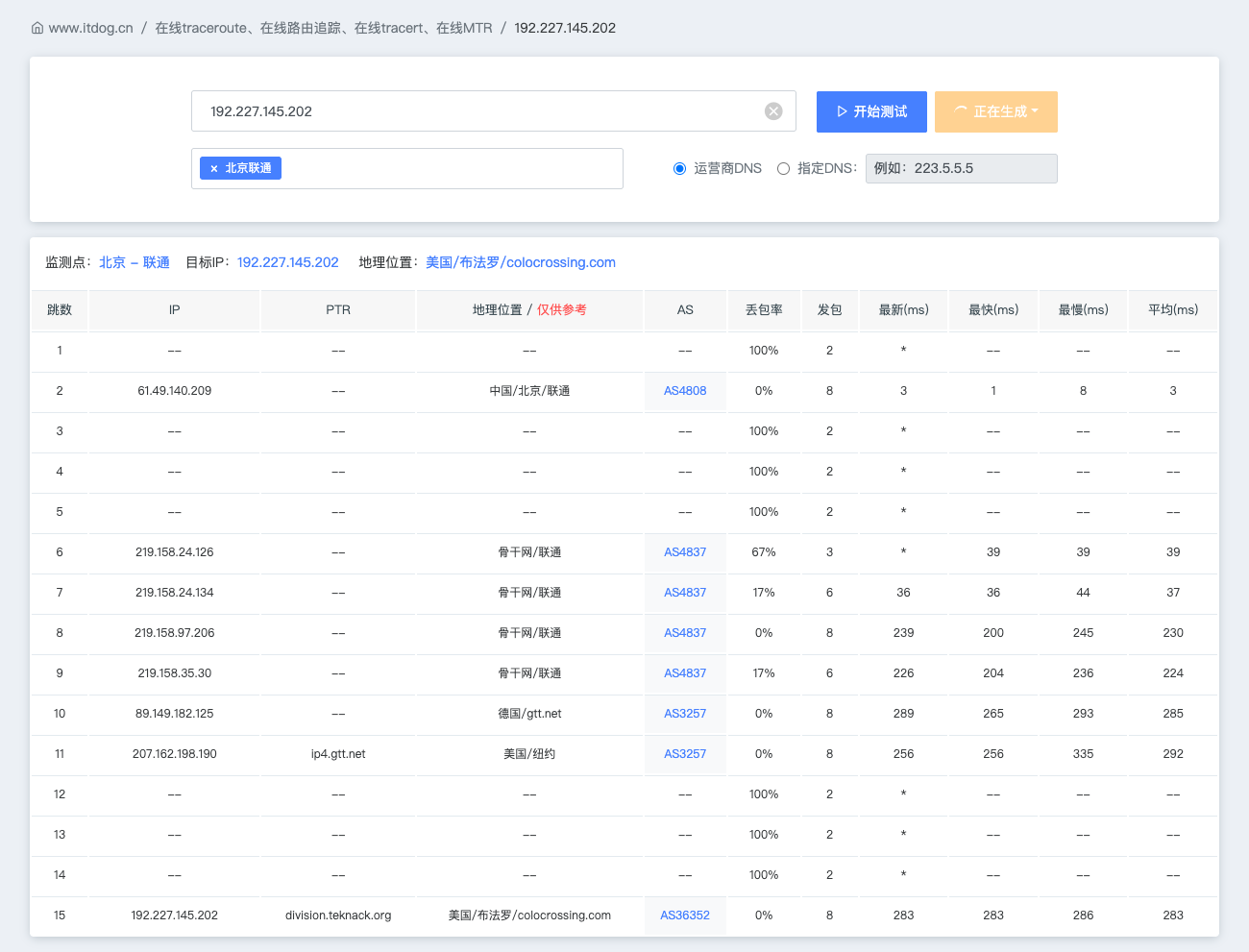1249x952 pixels.
Task: Open the target IP 192.227.145.202 link
Action: coord(288,262)
